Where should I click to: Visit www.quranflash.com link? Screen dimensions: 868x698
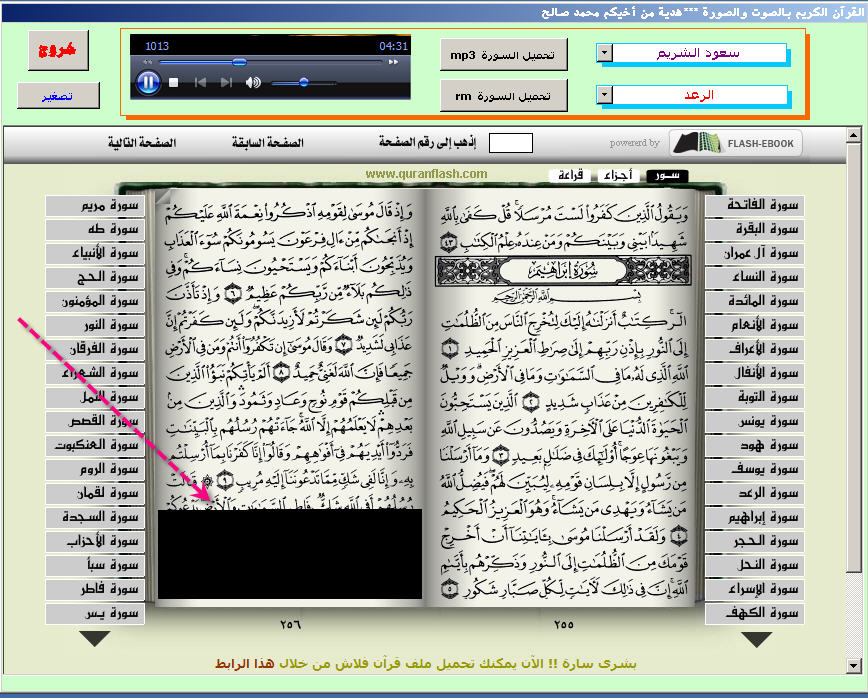tap(426, 174)
